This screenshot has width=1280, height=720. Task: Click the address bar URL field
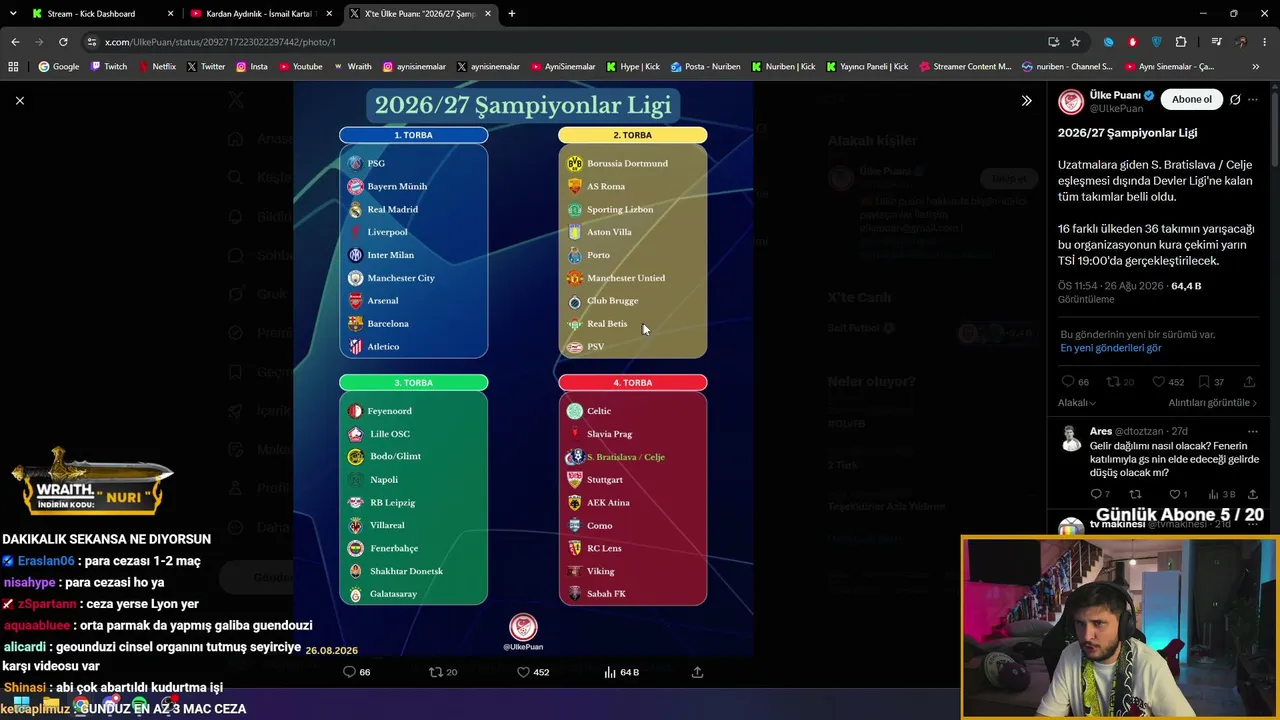tap(570, 42)
